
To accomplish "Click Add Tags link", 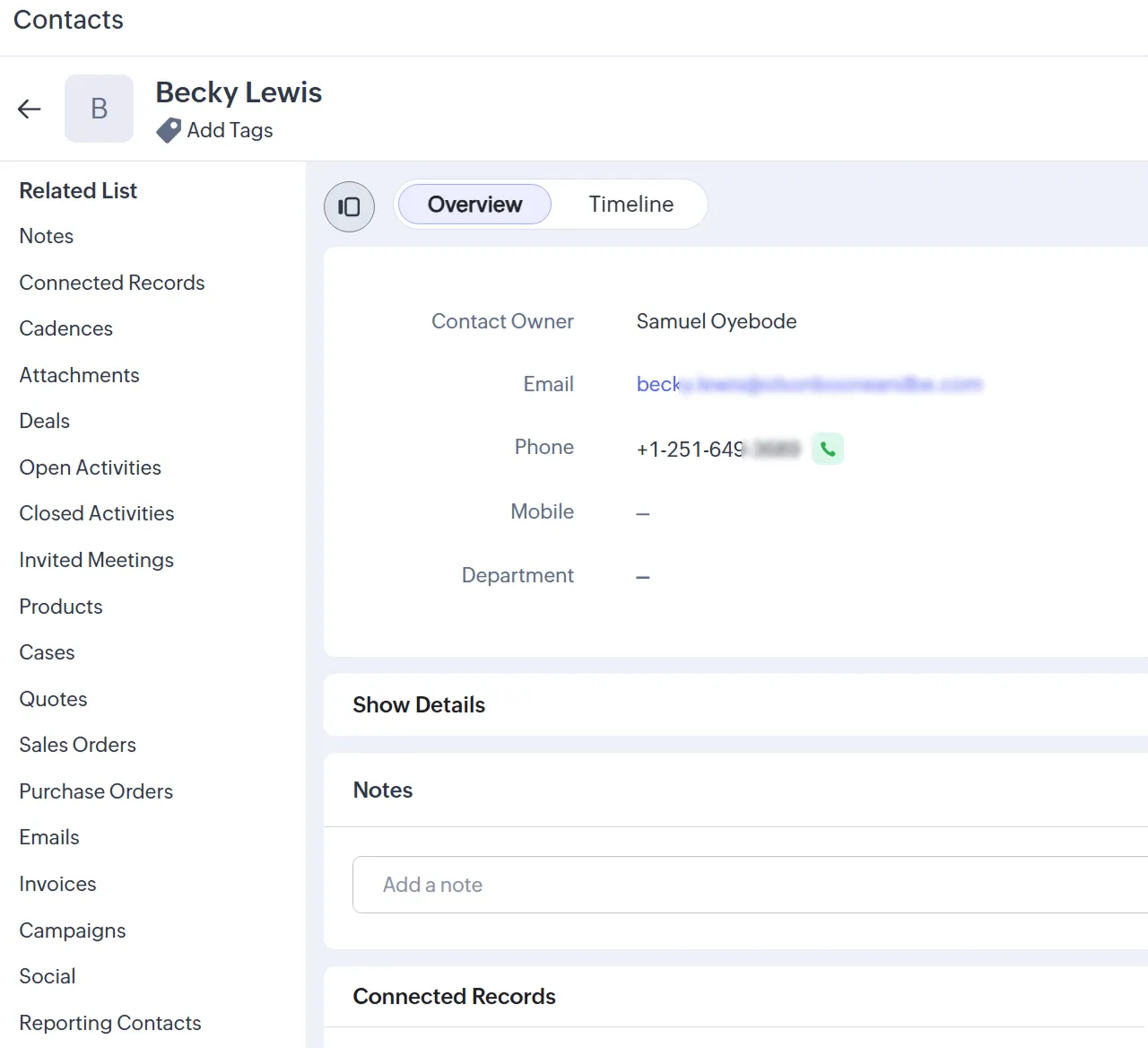I will pyautogui.click(x=230, y=131).
